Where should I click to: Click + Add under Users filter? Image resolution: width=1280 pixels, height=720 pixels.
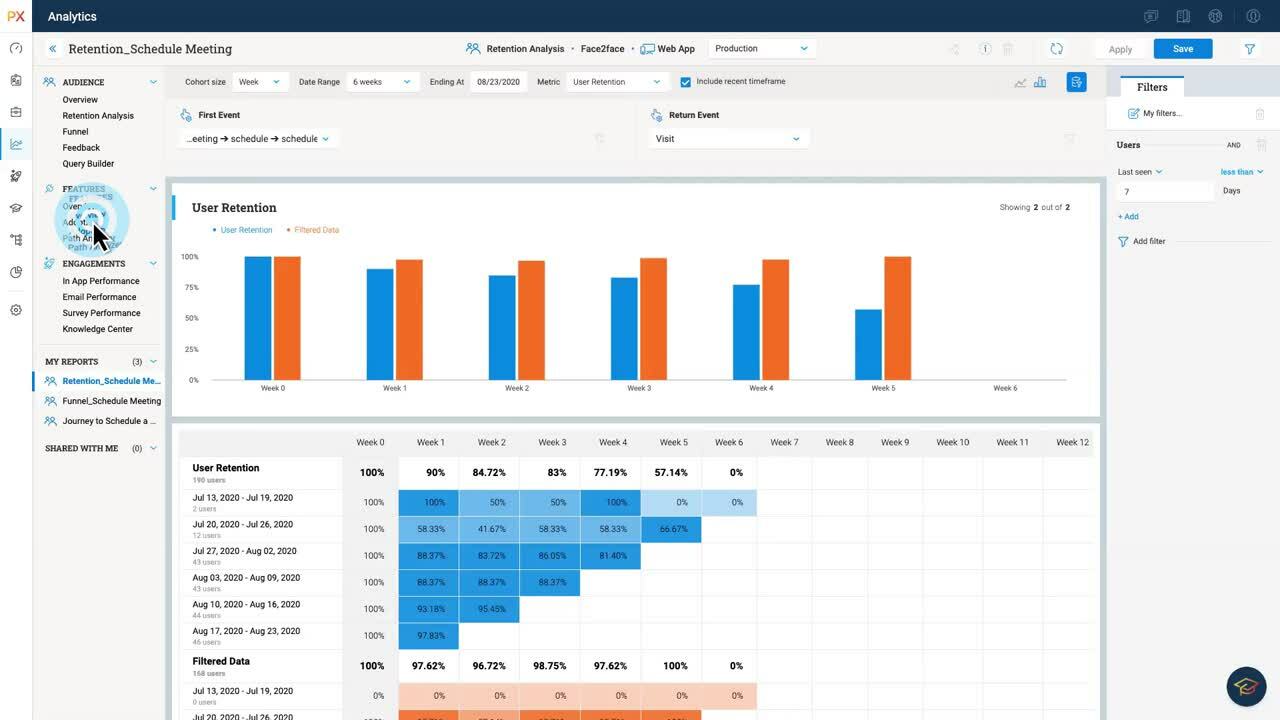(1128, 216)
